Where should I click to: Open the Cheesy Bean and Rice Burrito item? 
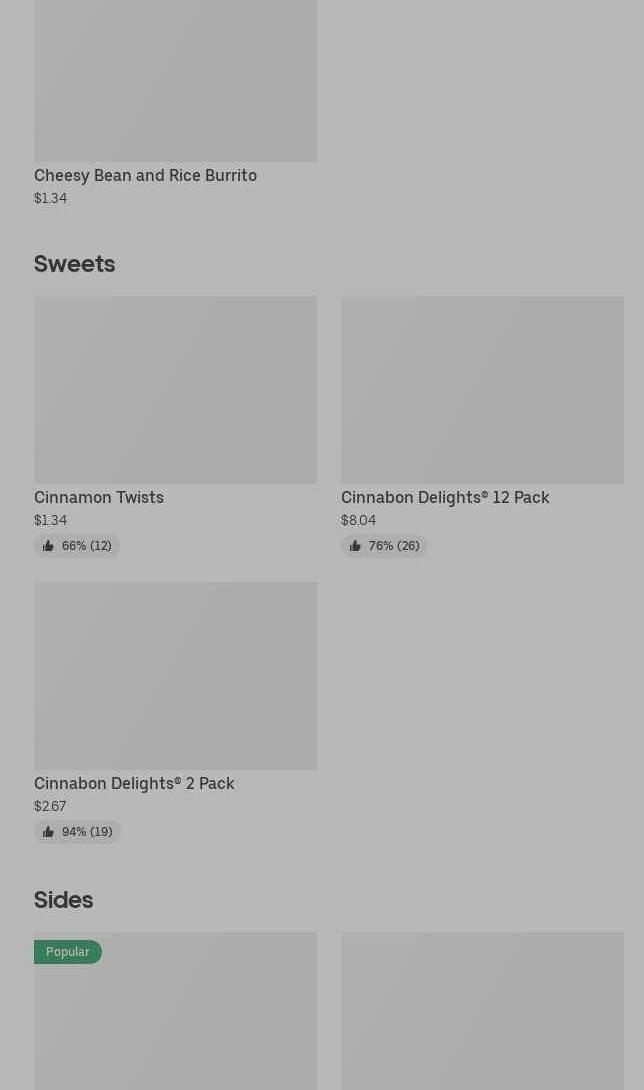click(x=145, y=176)
